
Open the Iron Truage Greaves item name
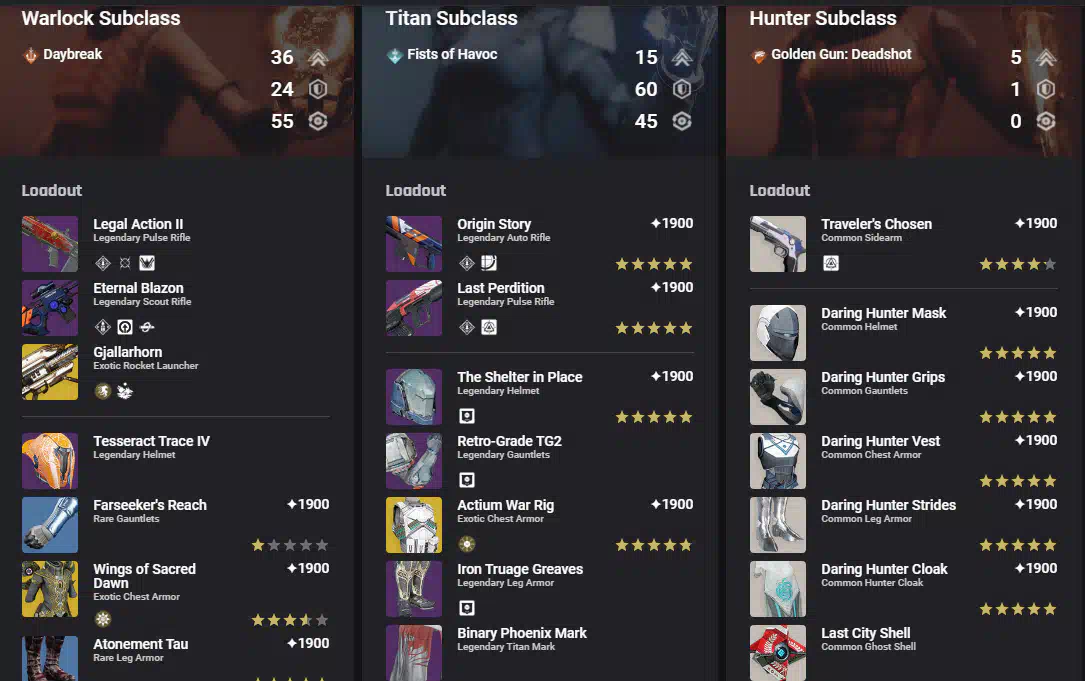point(520,569)
